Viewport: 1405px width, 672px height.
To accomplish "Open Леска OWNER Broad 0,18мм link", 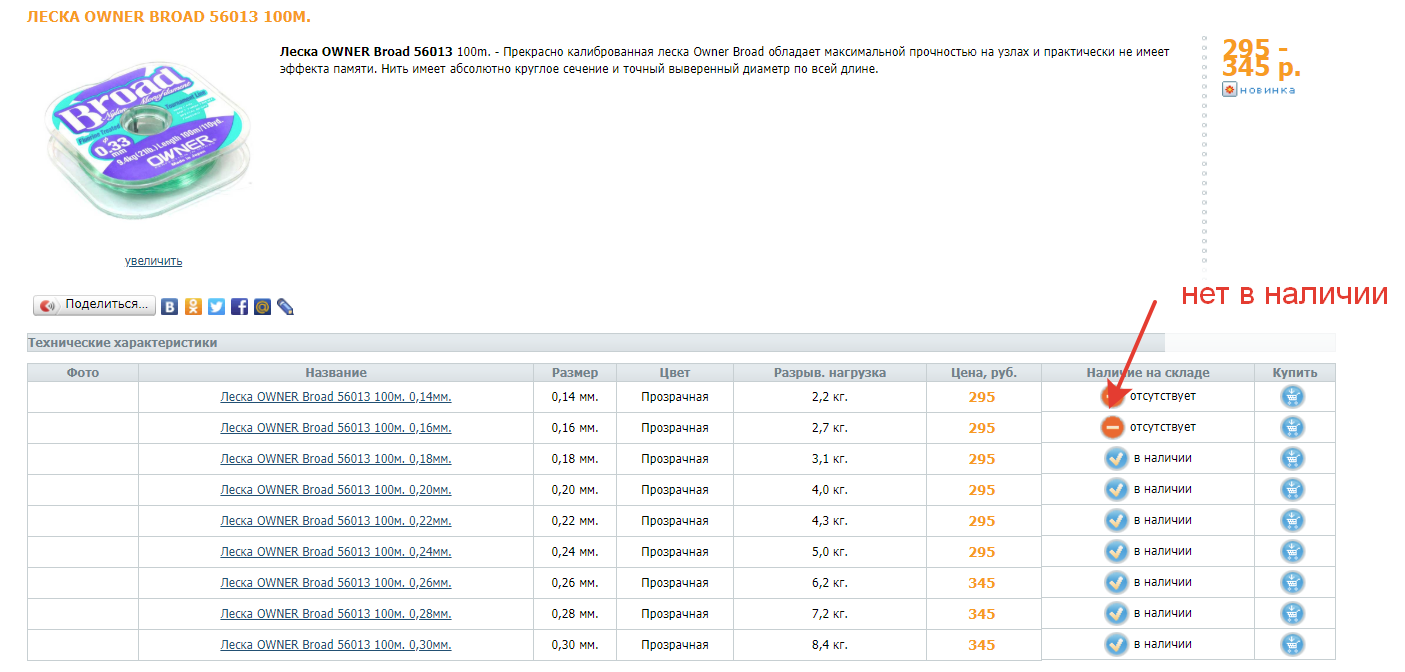I will (336, 459).
